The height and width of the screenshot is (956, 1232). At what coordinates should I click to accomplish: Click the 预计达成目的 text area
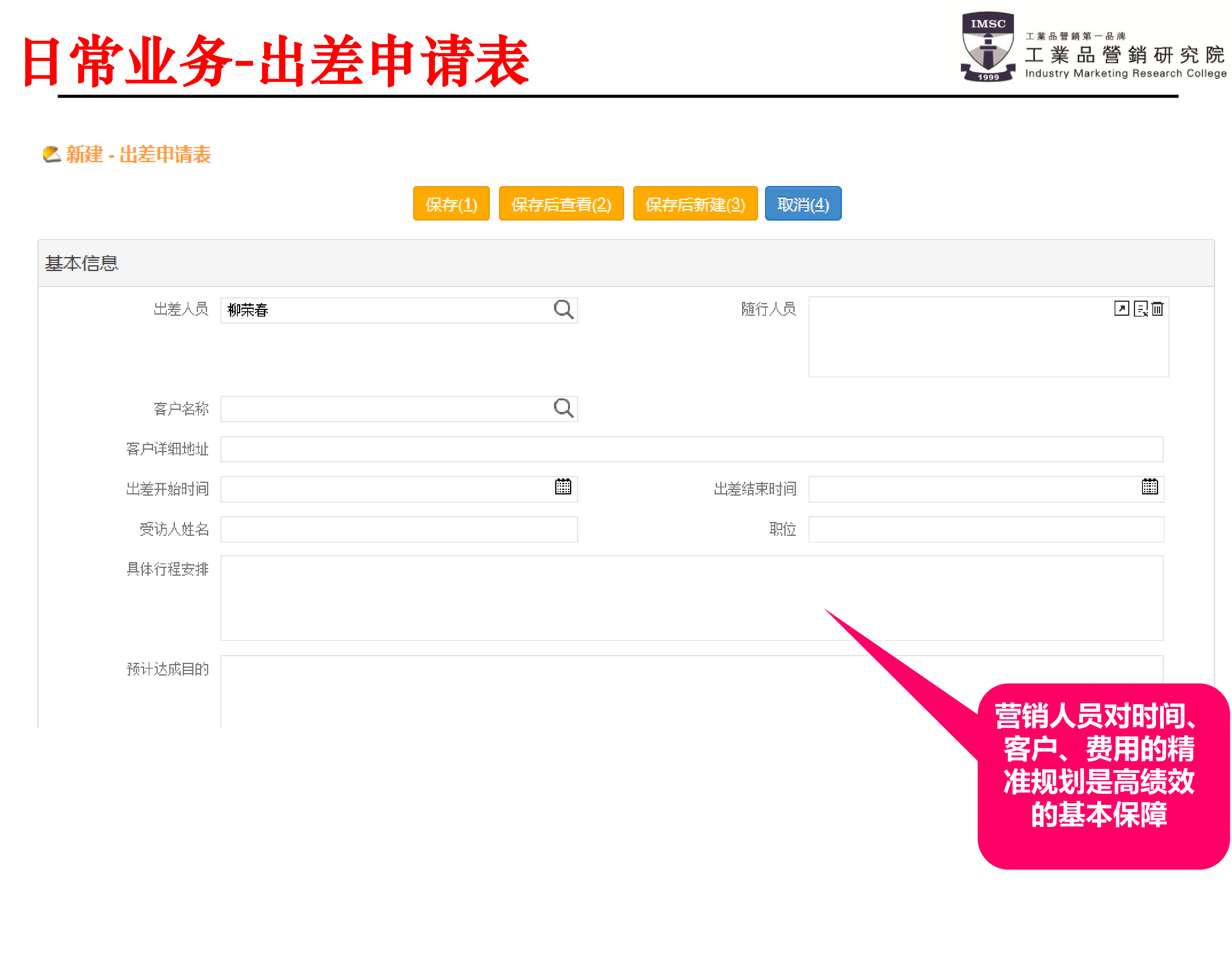pyautogui.click(x=508, y=691)
